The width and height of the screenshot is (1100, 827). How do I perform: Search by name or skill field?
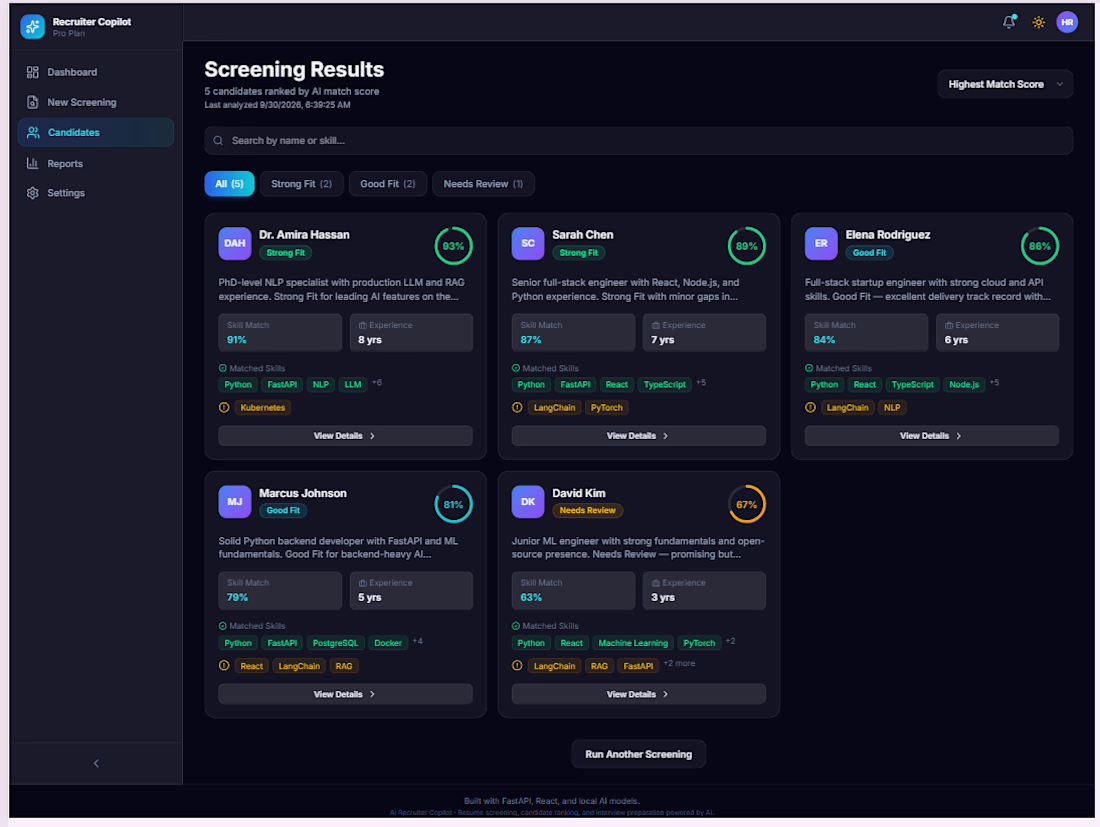pyautogui.click(x=638, y=141)
